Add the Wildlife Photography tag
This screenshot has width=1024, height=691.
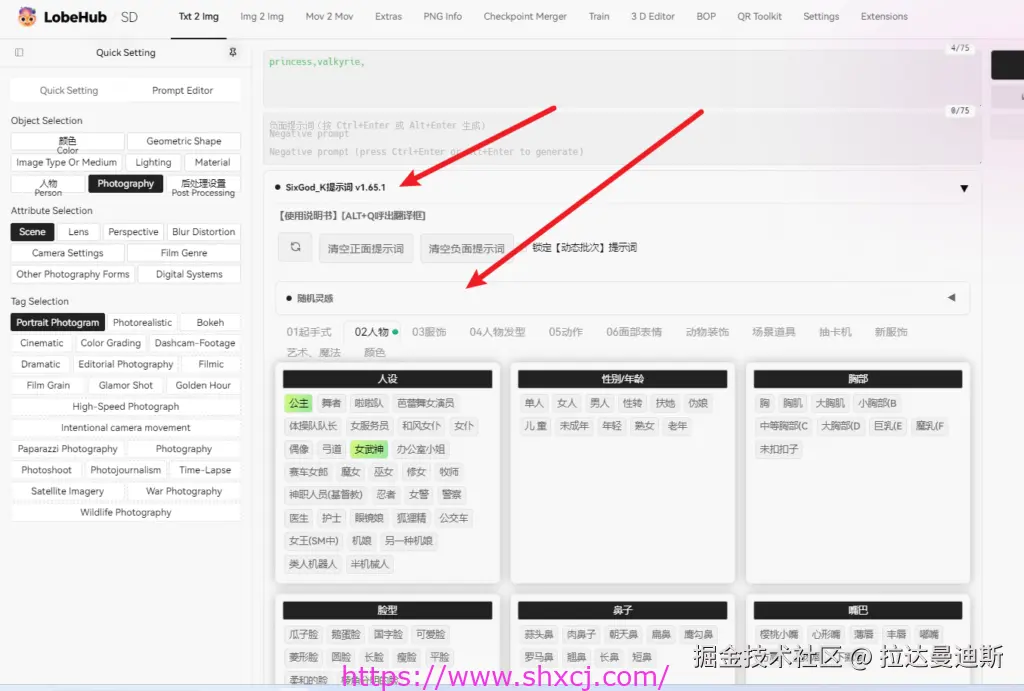(125, 512)
